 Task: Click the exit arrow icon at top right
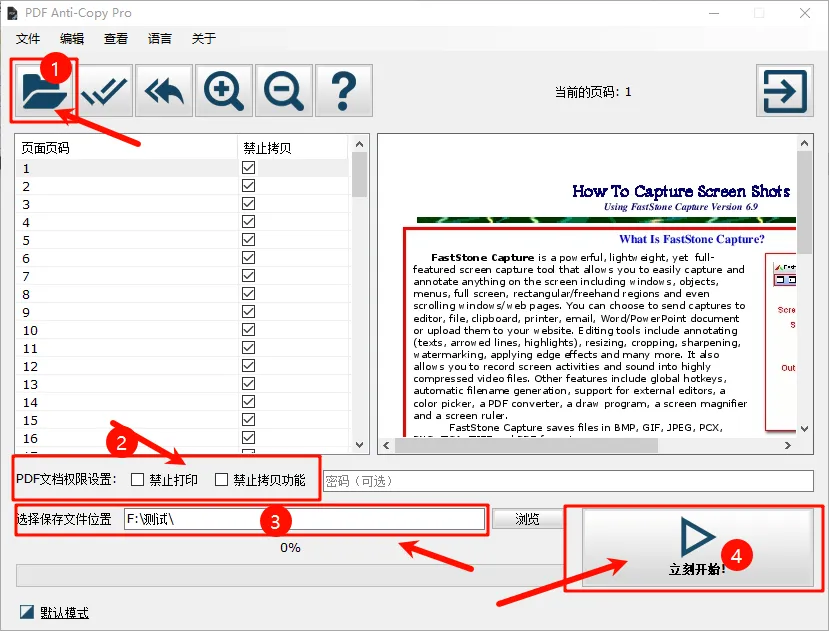[785, 92]
